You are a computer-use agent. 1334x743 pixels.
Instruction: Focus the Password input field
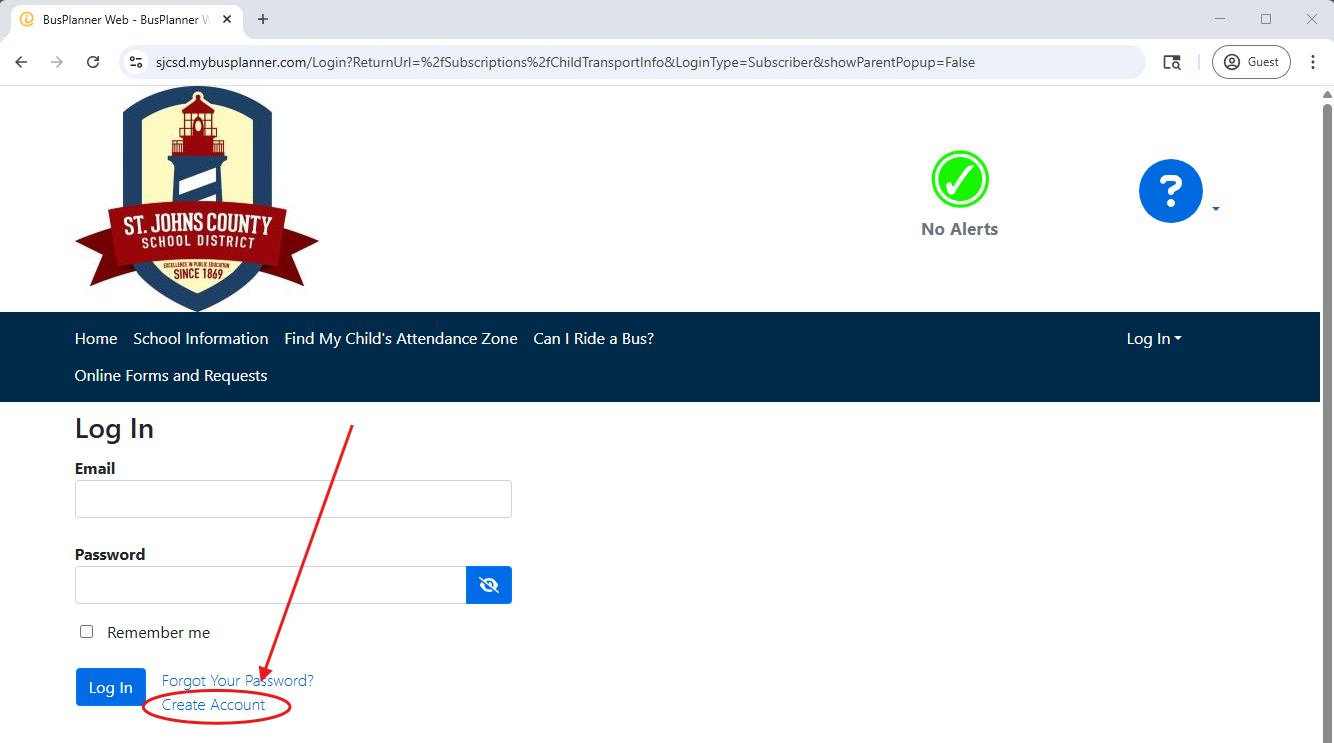click(x=270, y=585)
